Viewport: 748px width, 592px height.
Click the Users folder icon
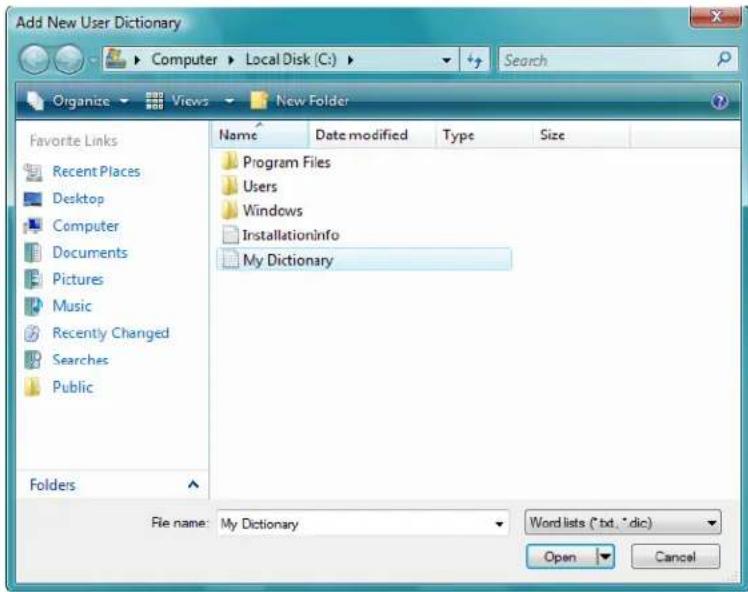(229, 186)
